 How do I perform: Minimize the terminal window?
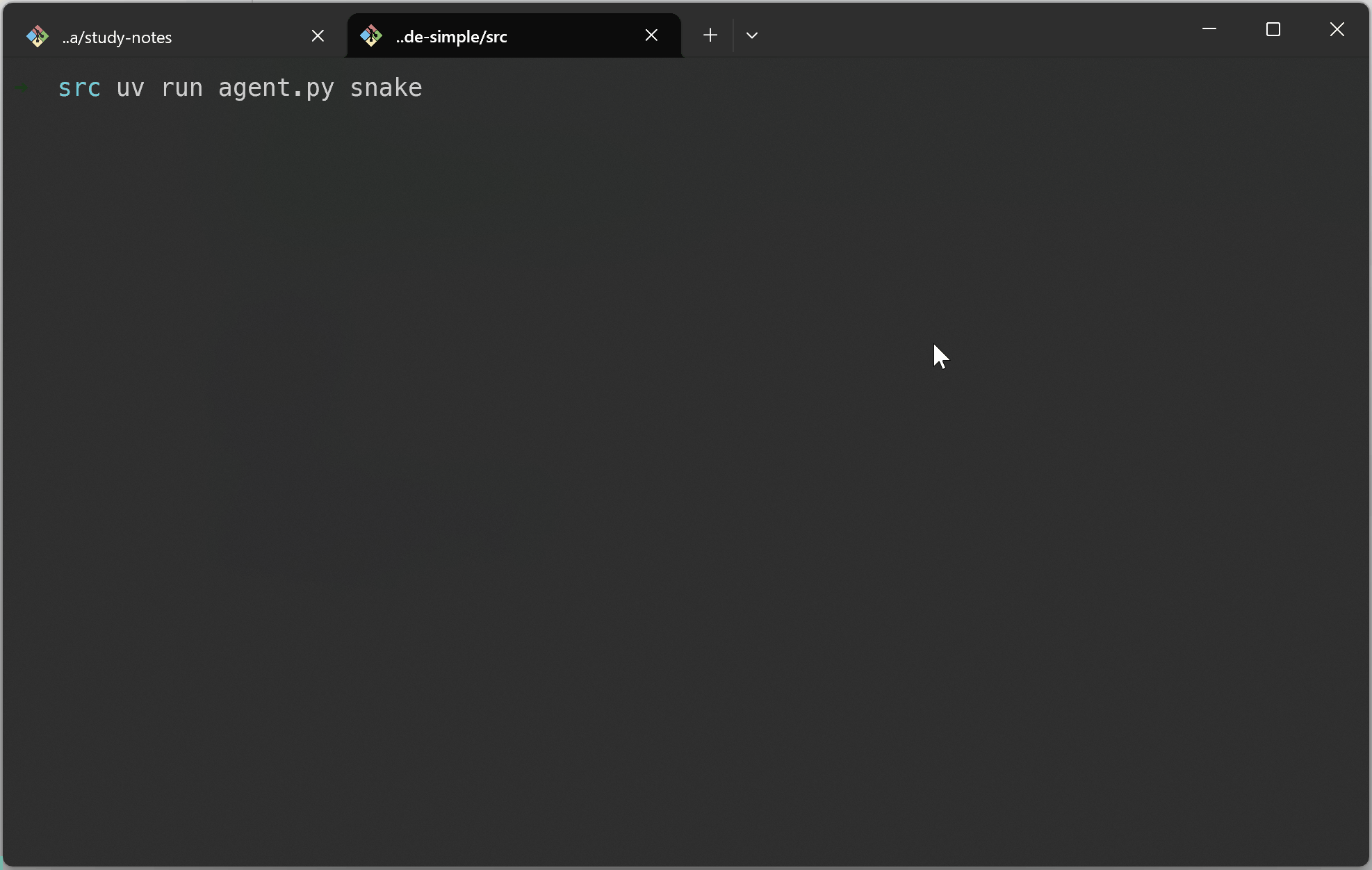1209,29
